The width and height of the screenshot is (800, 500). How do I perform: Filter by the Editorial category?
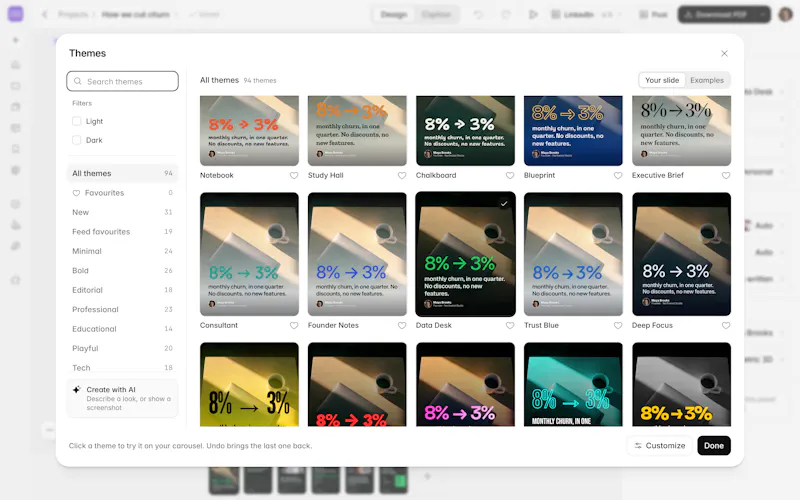click(122, 290)
